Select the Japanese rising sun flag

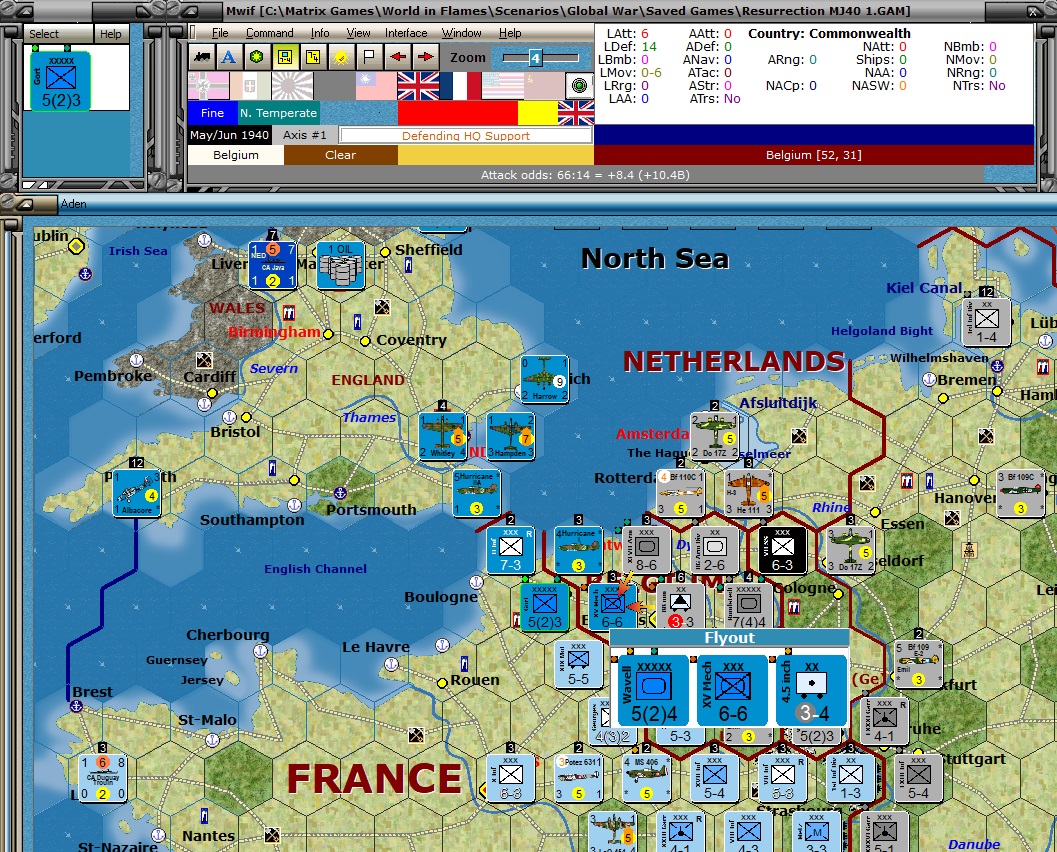[x=293, y=86]
